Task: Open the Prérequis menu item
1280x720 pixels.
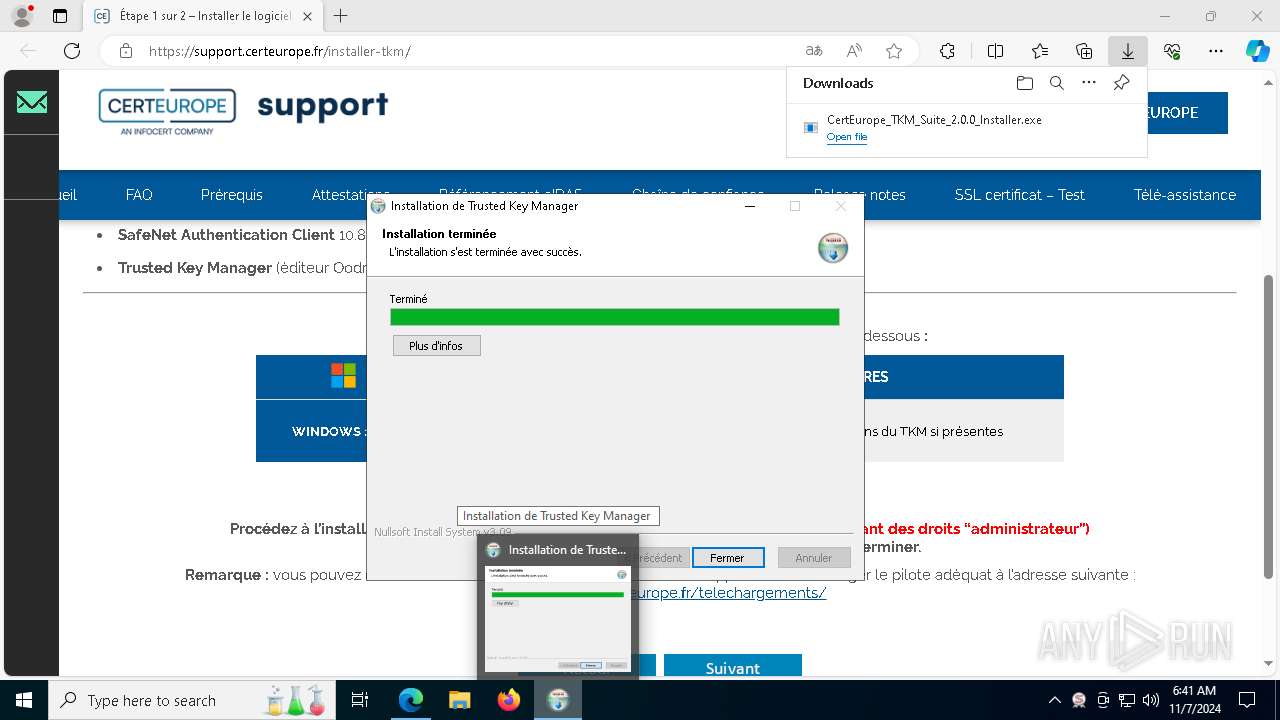Action: pos(231,195)
